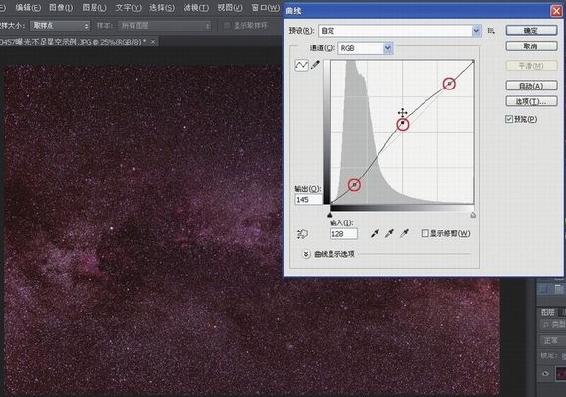Open the 图层(L) menu

tap(94, 7)
